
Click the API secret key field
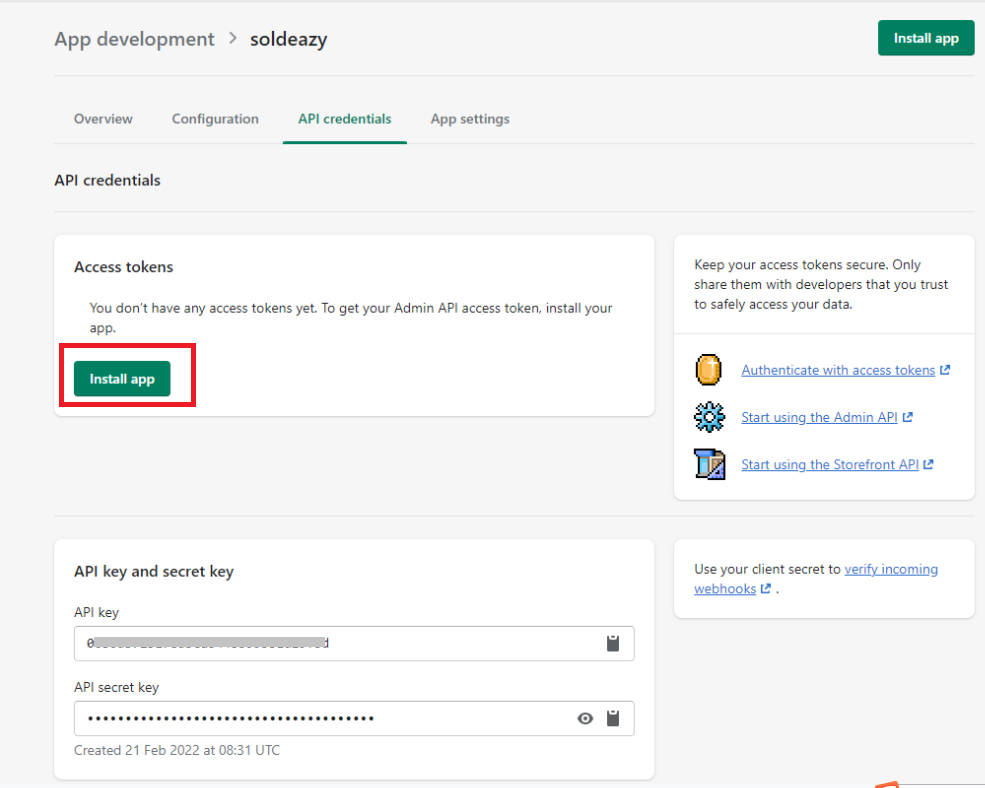coord(354,718)
